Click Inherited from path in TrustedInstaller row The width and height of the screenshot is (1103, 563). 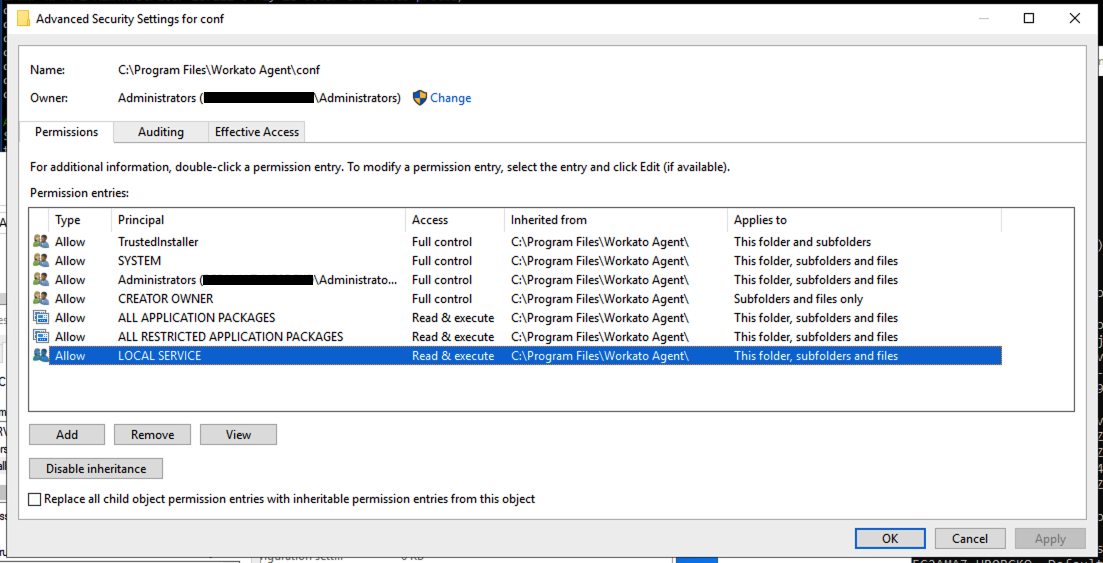click(599, 241)
